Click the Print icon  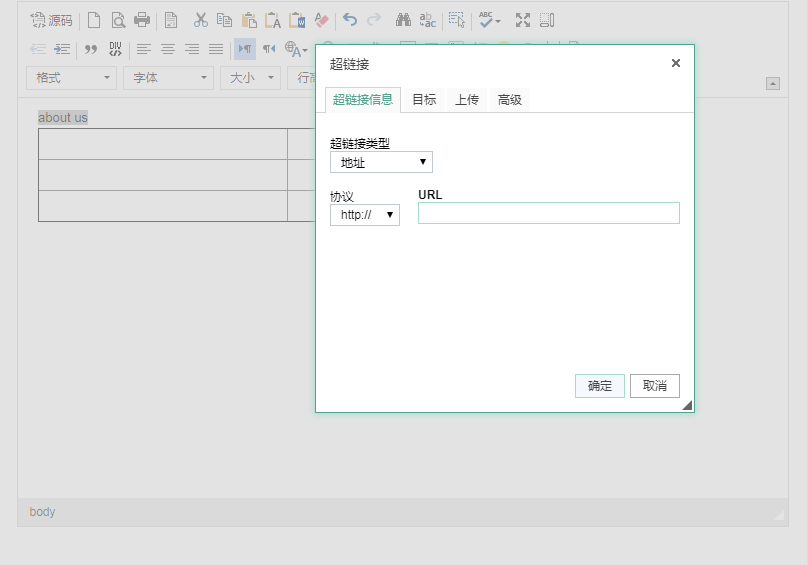coord(142,20)
